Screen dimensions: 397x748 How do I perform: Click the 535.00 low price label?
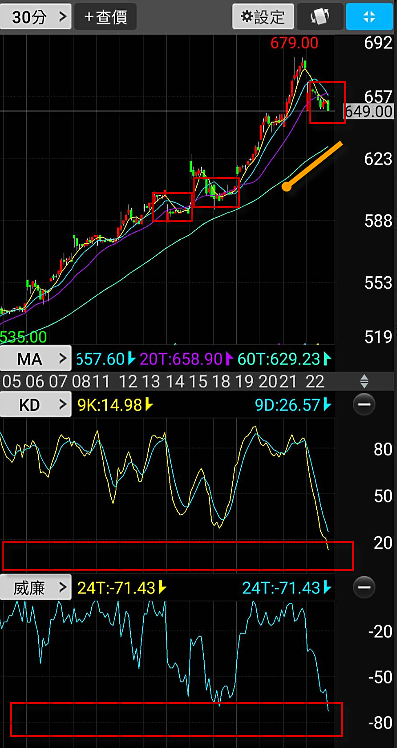click(x=23, y=337)
